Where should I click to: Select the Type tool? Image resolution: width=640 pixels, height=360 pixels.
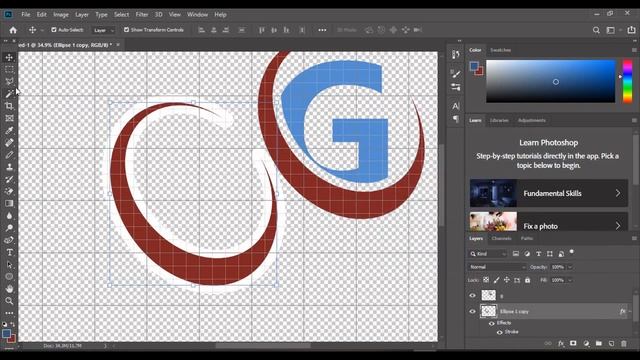pyautogui.click(x=9, y=252)
